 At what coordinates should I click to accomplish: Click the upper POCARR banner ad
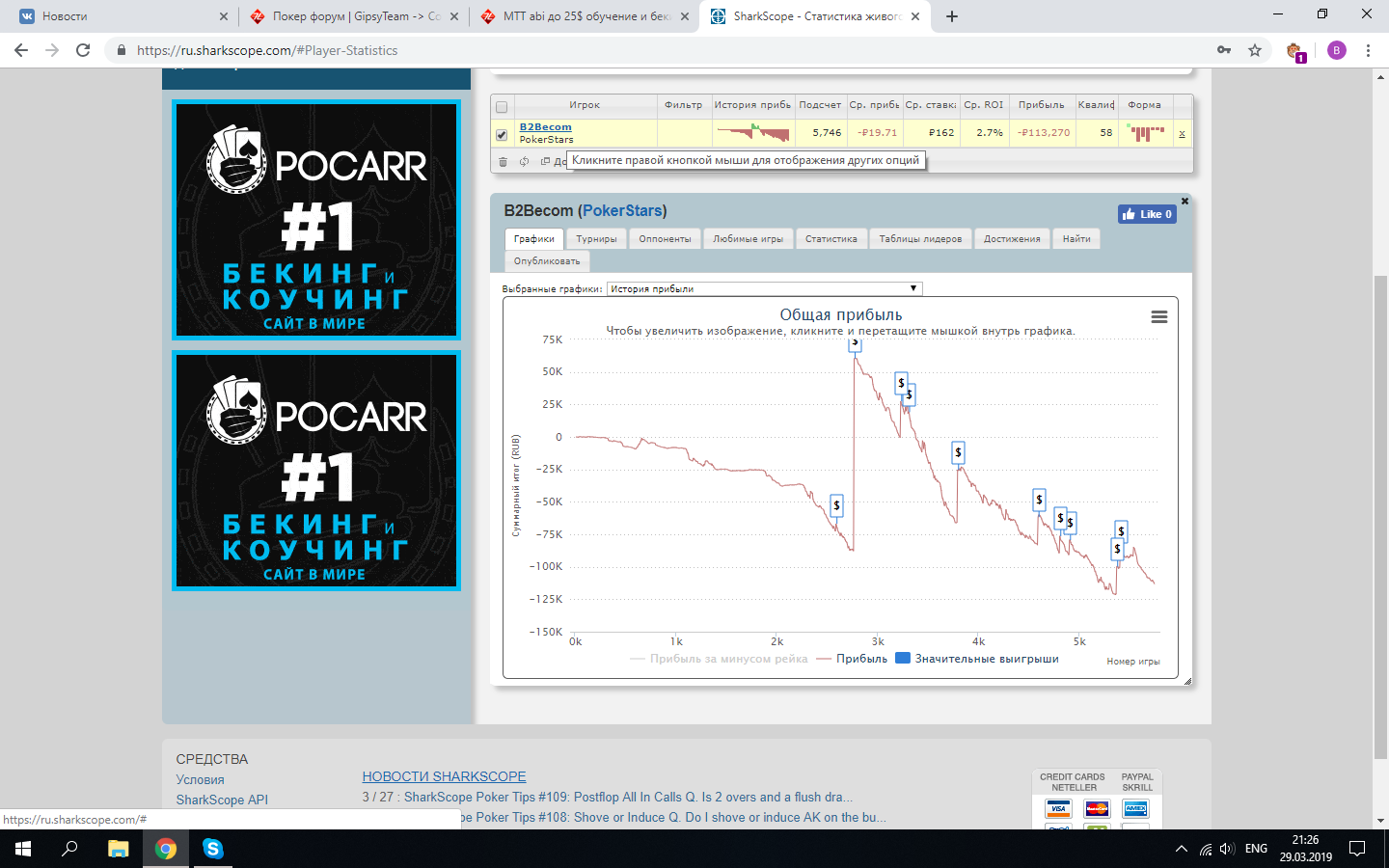tap(316, 220)
